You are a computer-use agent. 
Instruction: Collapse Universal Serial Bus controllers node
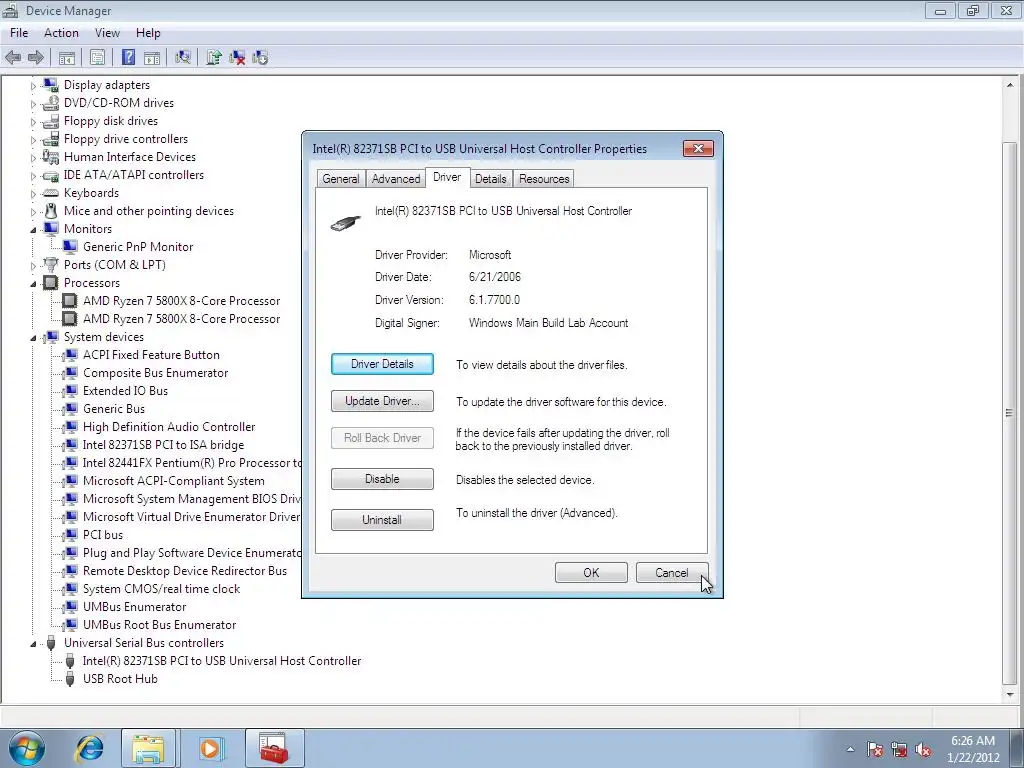tap(33, 644)
